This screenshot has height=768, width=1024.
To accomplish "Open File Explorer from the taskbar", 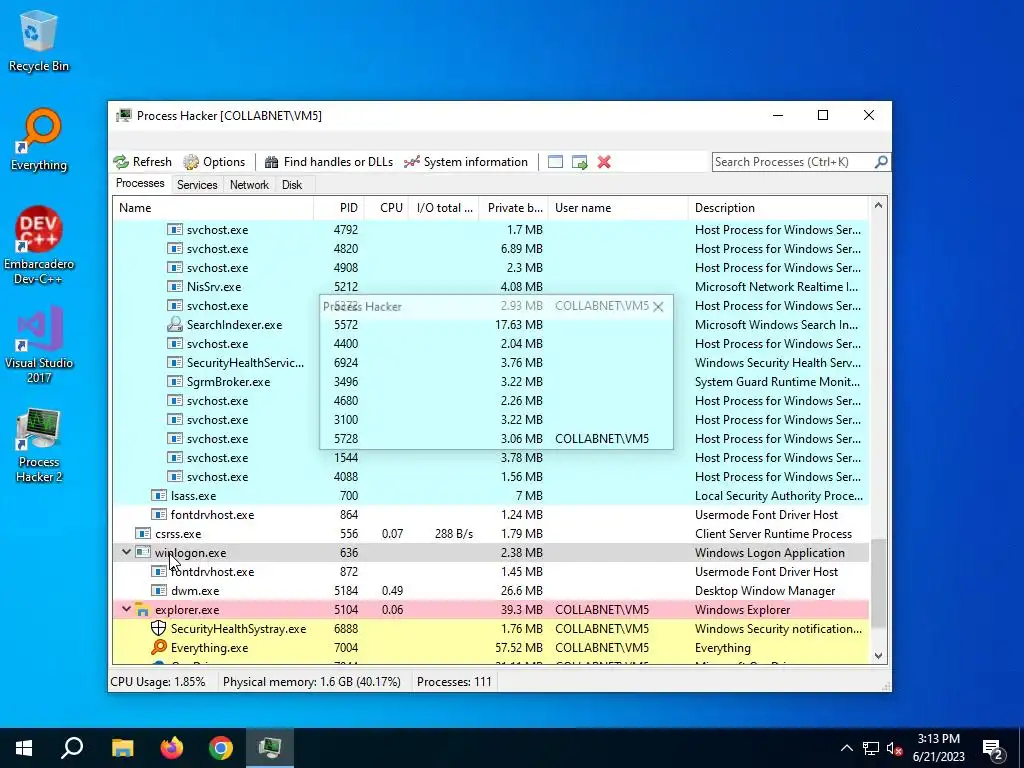I will [122, 748].
